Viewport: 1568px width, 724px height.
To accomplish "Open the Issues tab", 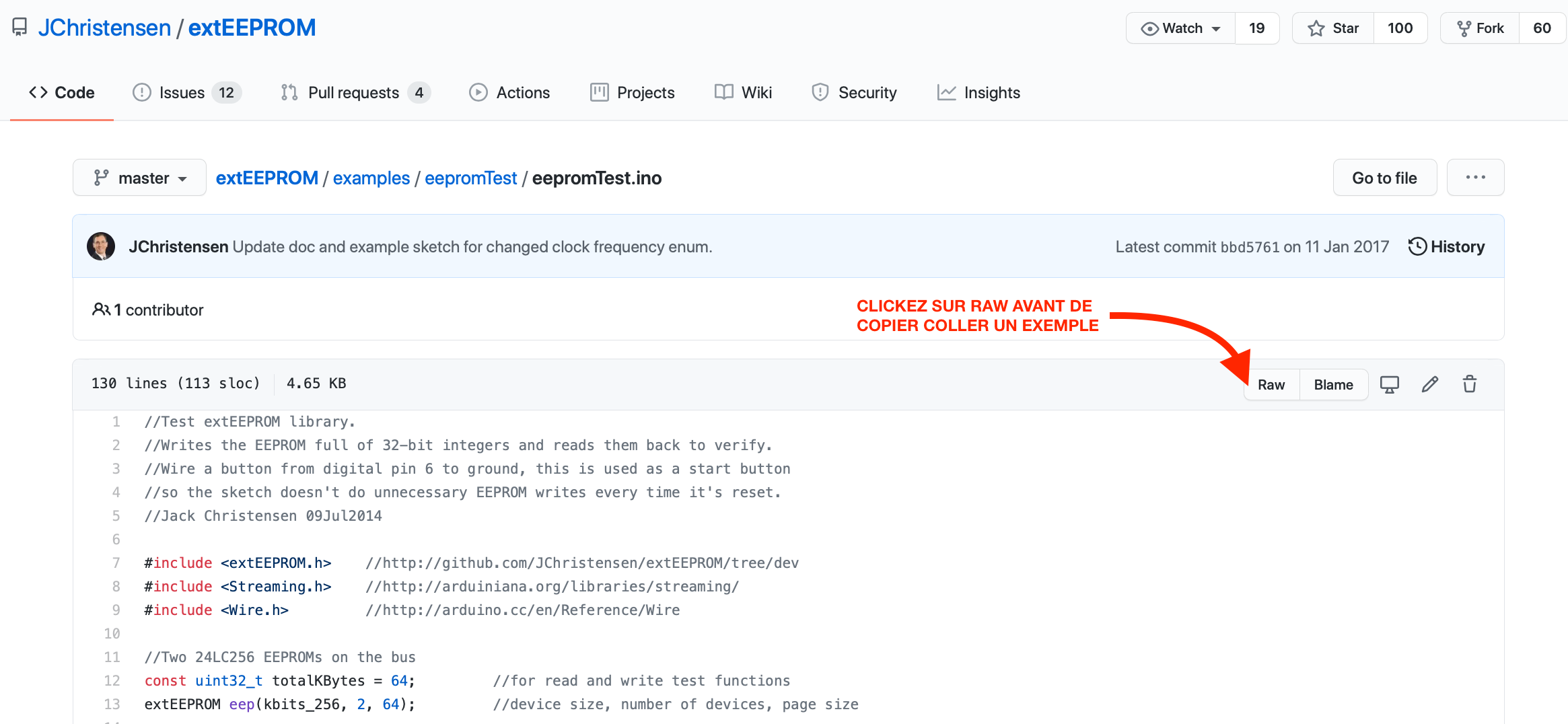I will pyautogui.click(x=187, y=93).
